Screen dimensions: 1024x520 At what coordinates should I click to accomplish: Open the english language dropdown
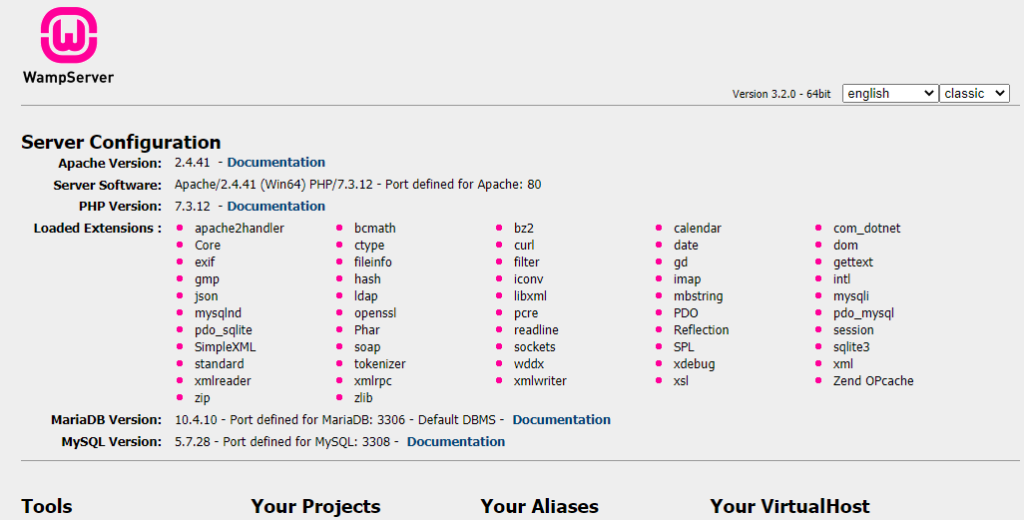[890, 93]
